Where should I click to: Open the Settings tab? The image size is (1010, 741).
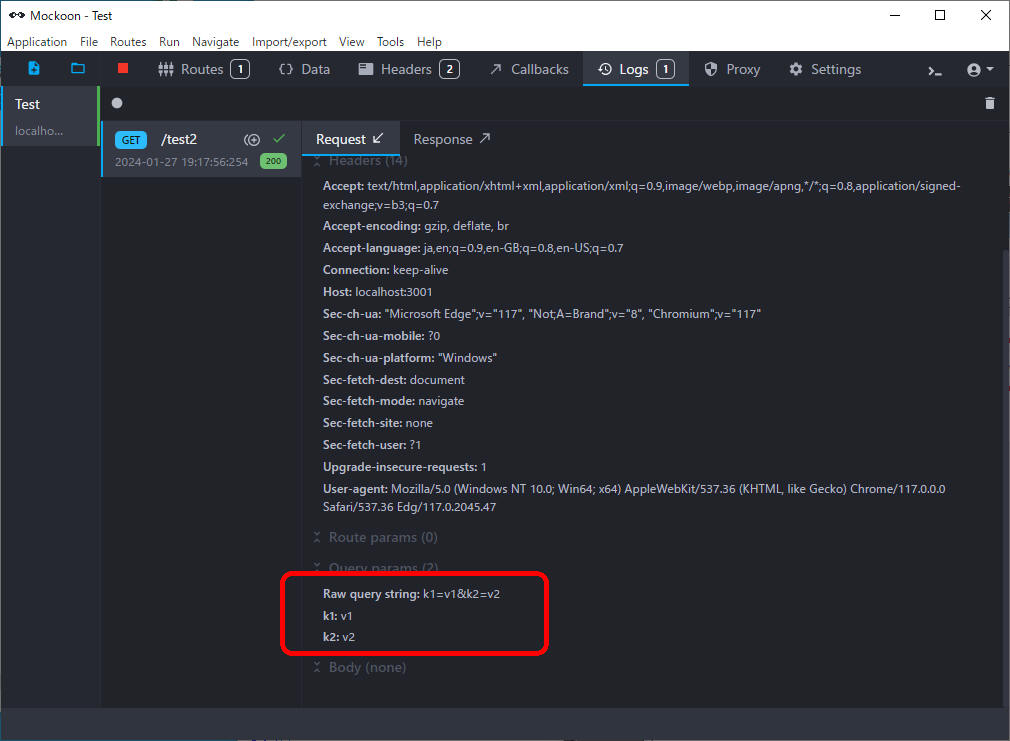pyautogui.click(x=824, y=69)
